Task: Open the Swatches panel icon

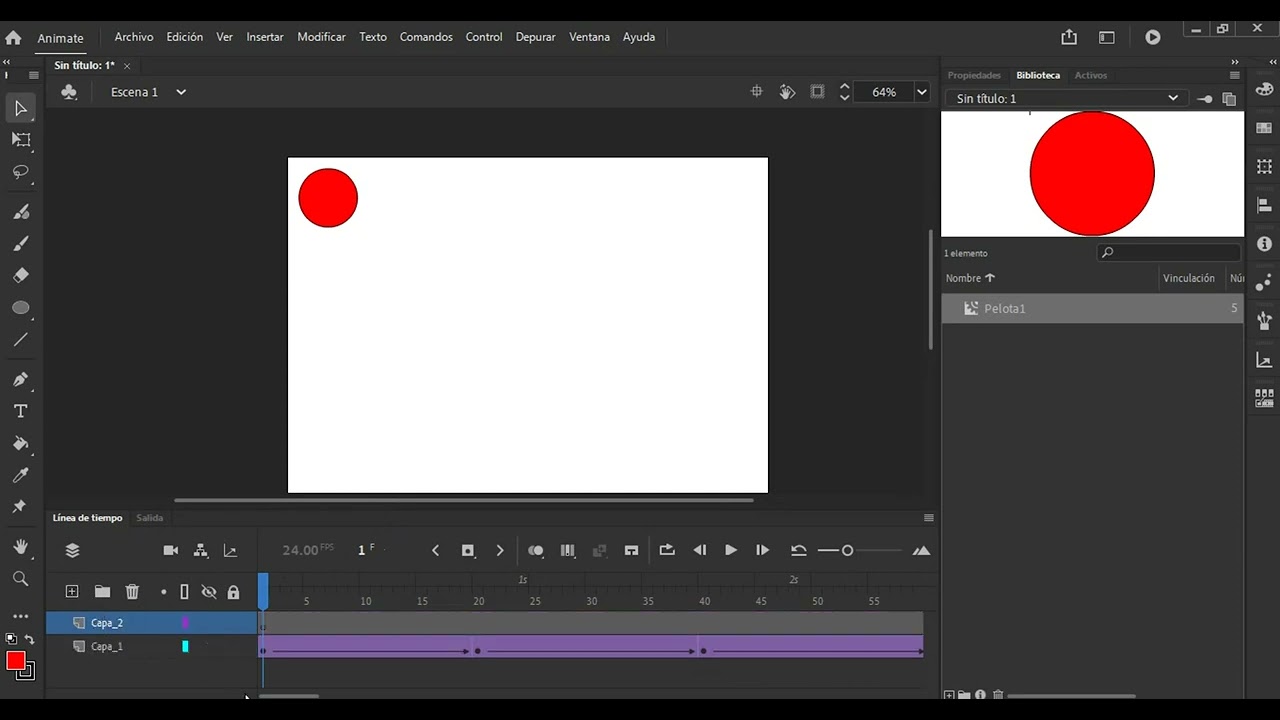Action: click(x=1265, y=128)
